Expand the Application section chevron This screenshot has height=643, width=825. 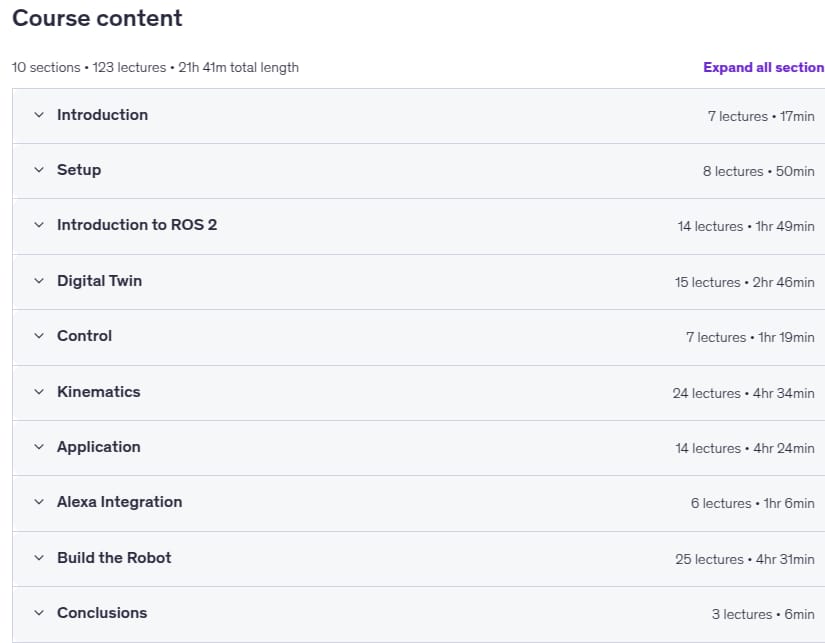[x=39, y=447]
